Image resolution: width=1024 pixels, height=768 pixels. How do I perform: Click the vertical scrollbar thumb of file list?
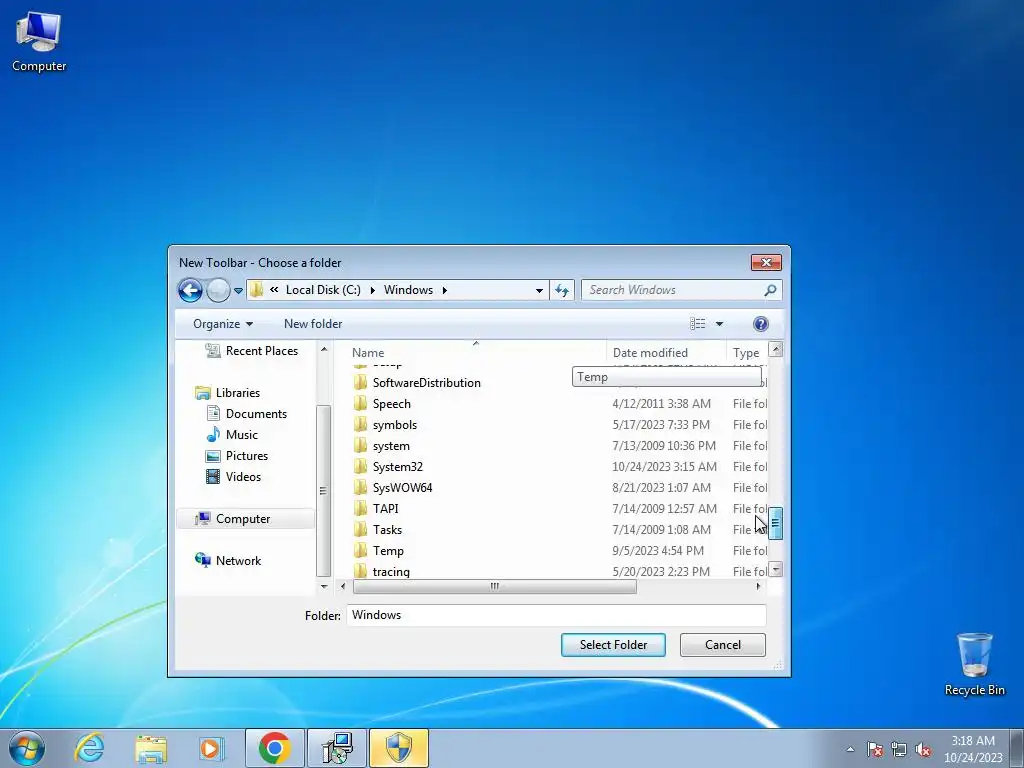776,523
